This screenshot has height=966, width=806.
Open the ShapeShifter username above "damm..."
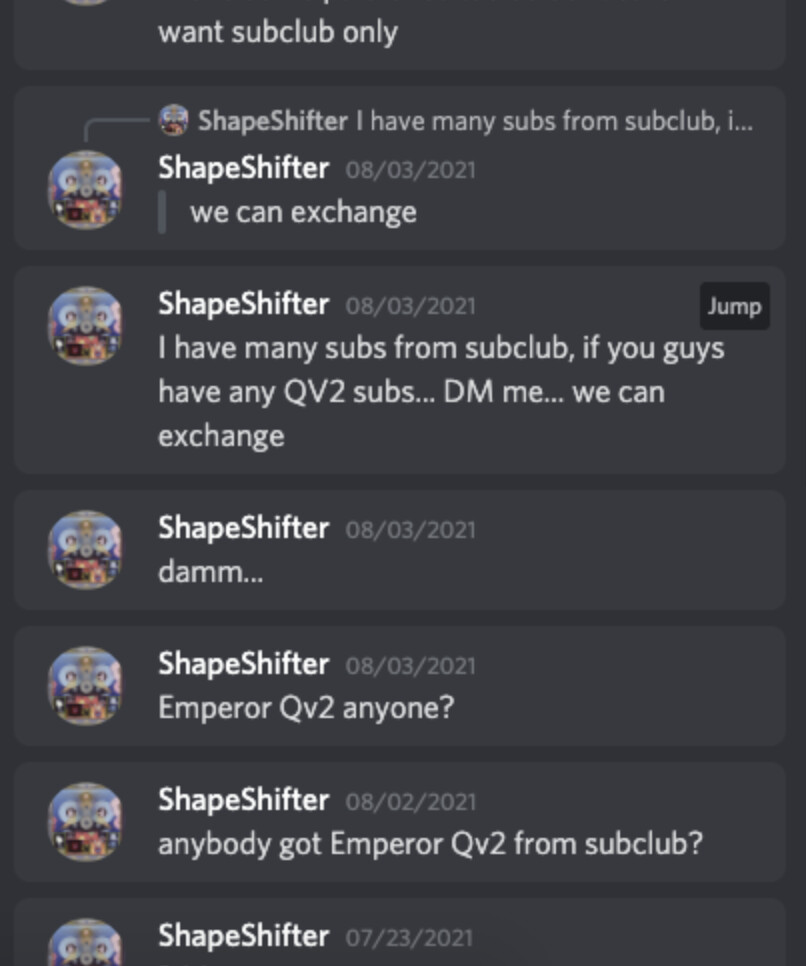[x=243, y=528]
